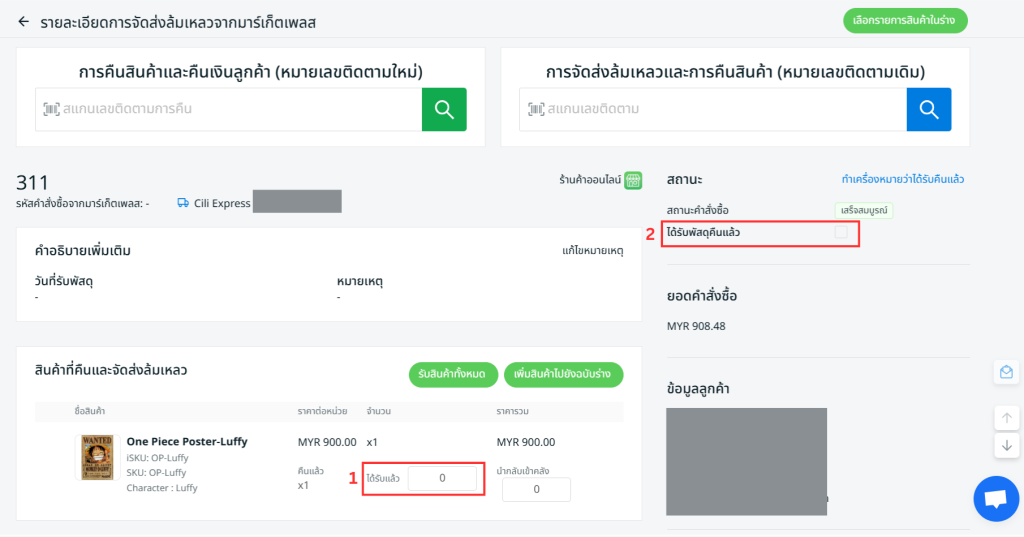This screenshot has height=537, width=1024.
Task: Click the scroll-down arrow button on right edge
Action: click(1007, 445)
